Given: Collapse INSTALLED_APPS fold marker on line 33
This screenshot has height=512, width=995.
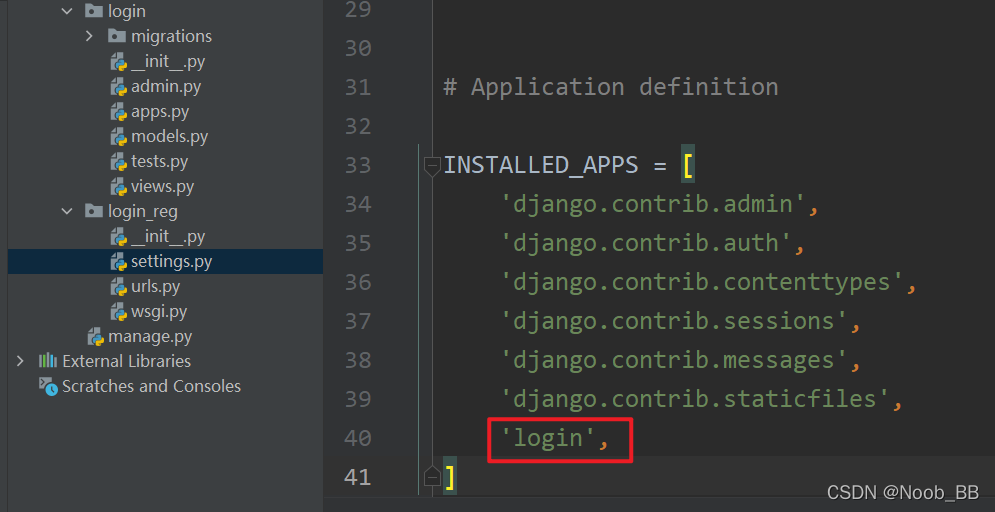Looking at the screenshot, I should (432, 166).
